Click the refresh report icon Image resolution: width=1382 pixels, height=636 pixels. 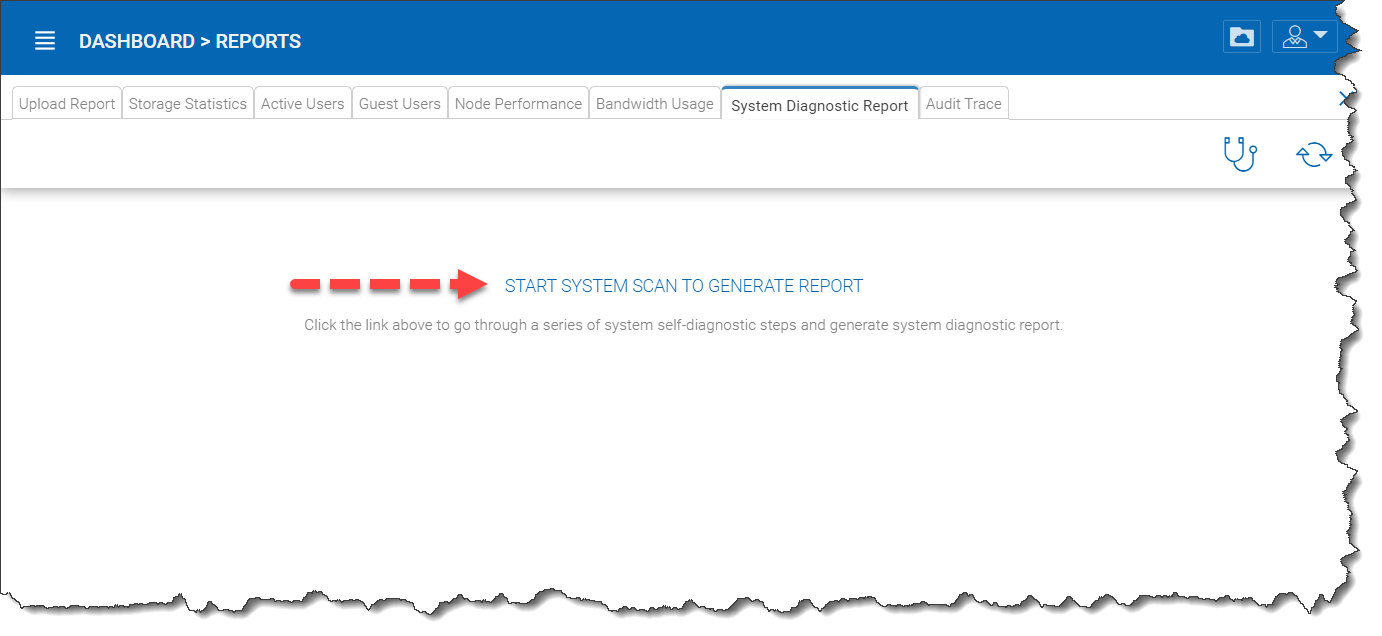point(1314,154)
